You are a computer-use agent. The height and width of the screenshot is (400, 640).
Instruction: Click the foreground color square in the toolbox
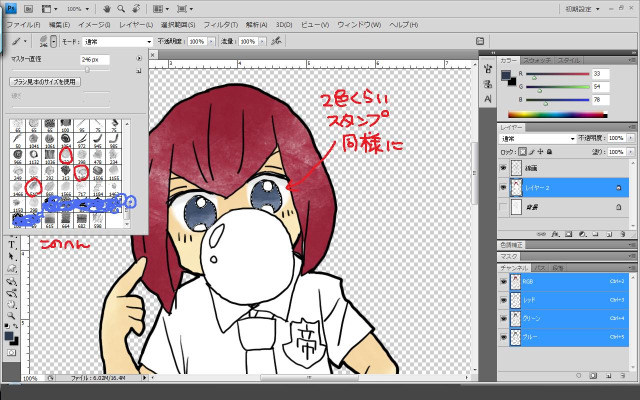click(x=8, y=335)
